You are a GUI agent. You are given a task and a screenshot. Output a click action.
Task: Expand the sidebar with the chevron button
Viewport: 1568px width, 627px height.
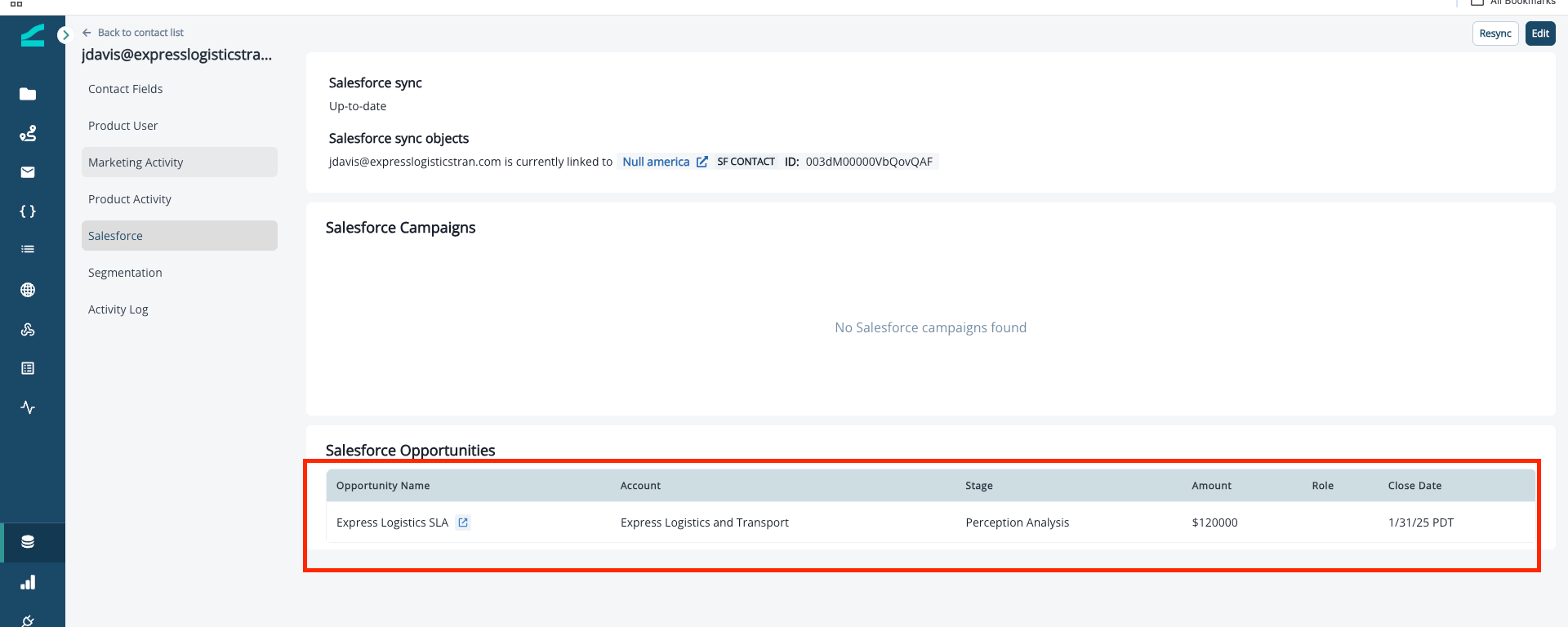pos(65,35)
